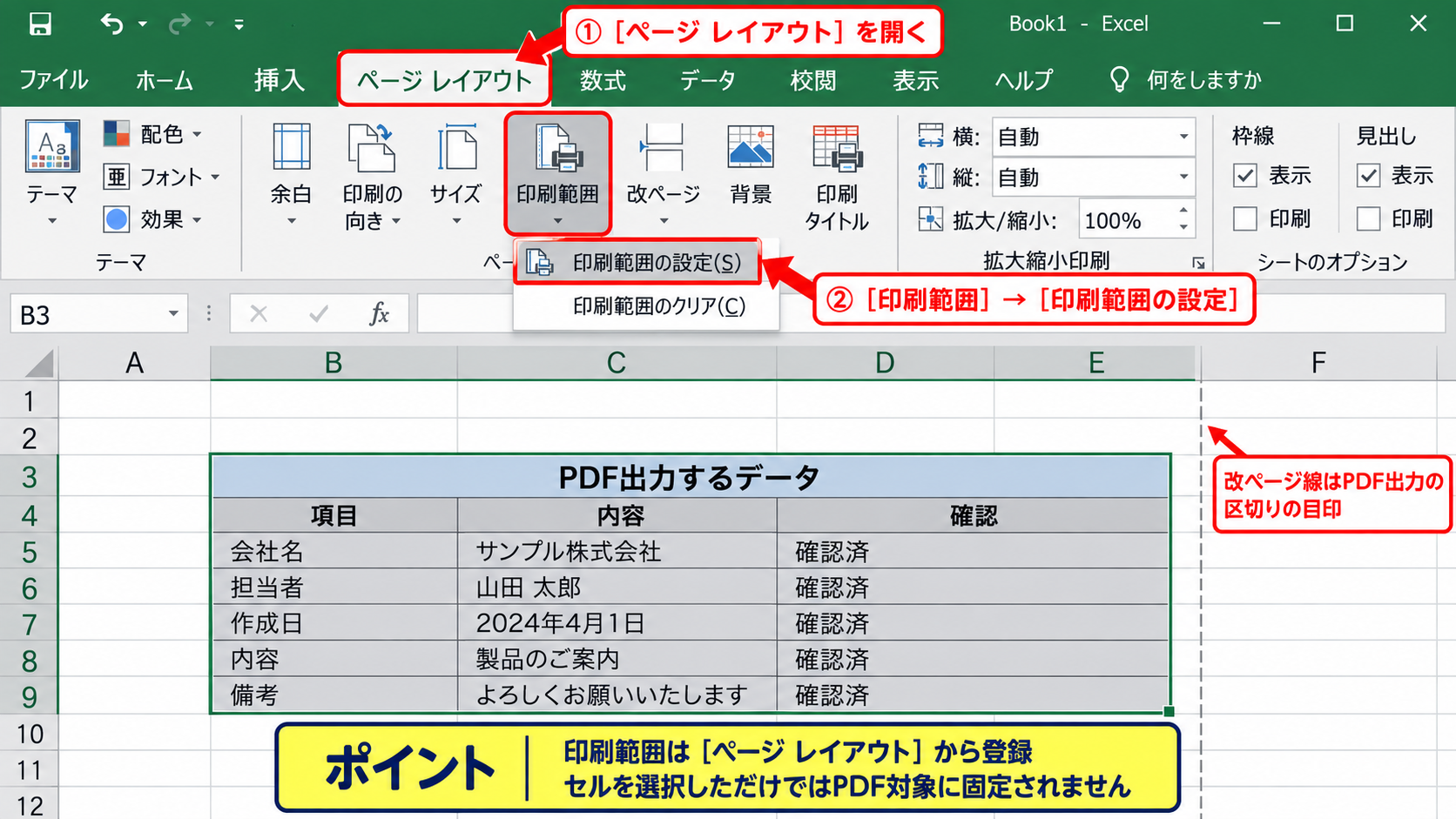This screenshot has height=819, width=1456.
Task: Click the 拡大/縮小 scale icon
Action: tap(930, 219)
